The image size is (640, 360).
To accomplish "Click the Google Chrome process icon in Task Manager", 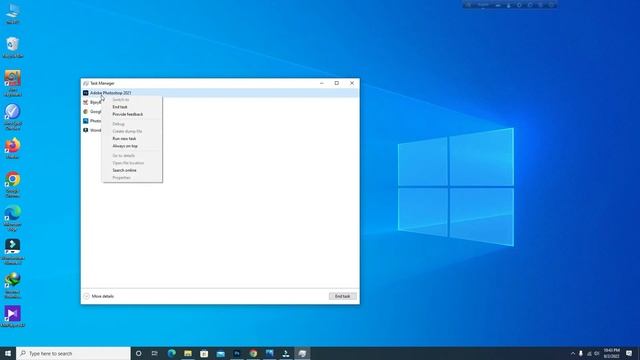I will (x=86, y=111).
